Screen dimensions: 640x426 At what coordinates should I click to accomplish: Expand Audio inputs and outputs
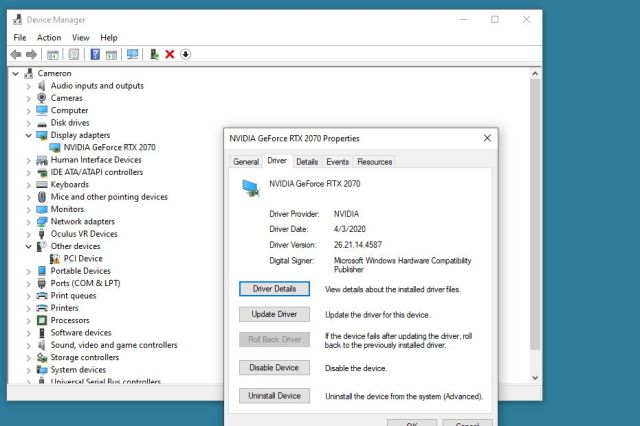point(29,87)
